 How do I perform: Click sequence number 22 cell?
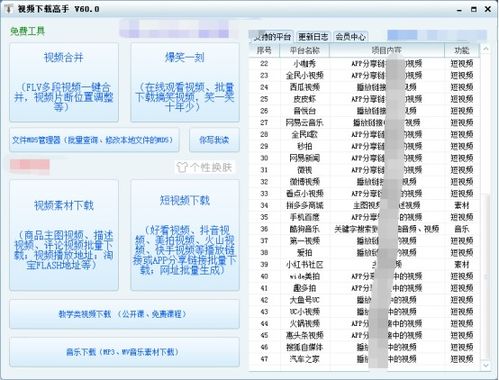click(x=264, y=64)
